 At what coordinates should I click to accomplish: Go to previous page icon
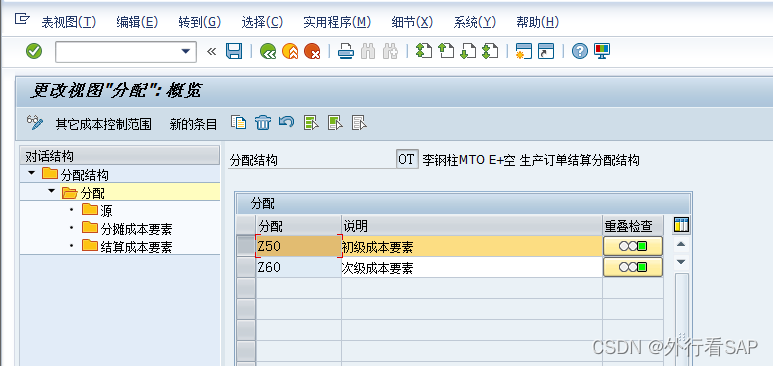pyautogui.click(x=446, y=51)
